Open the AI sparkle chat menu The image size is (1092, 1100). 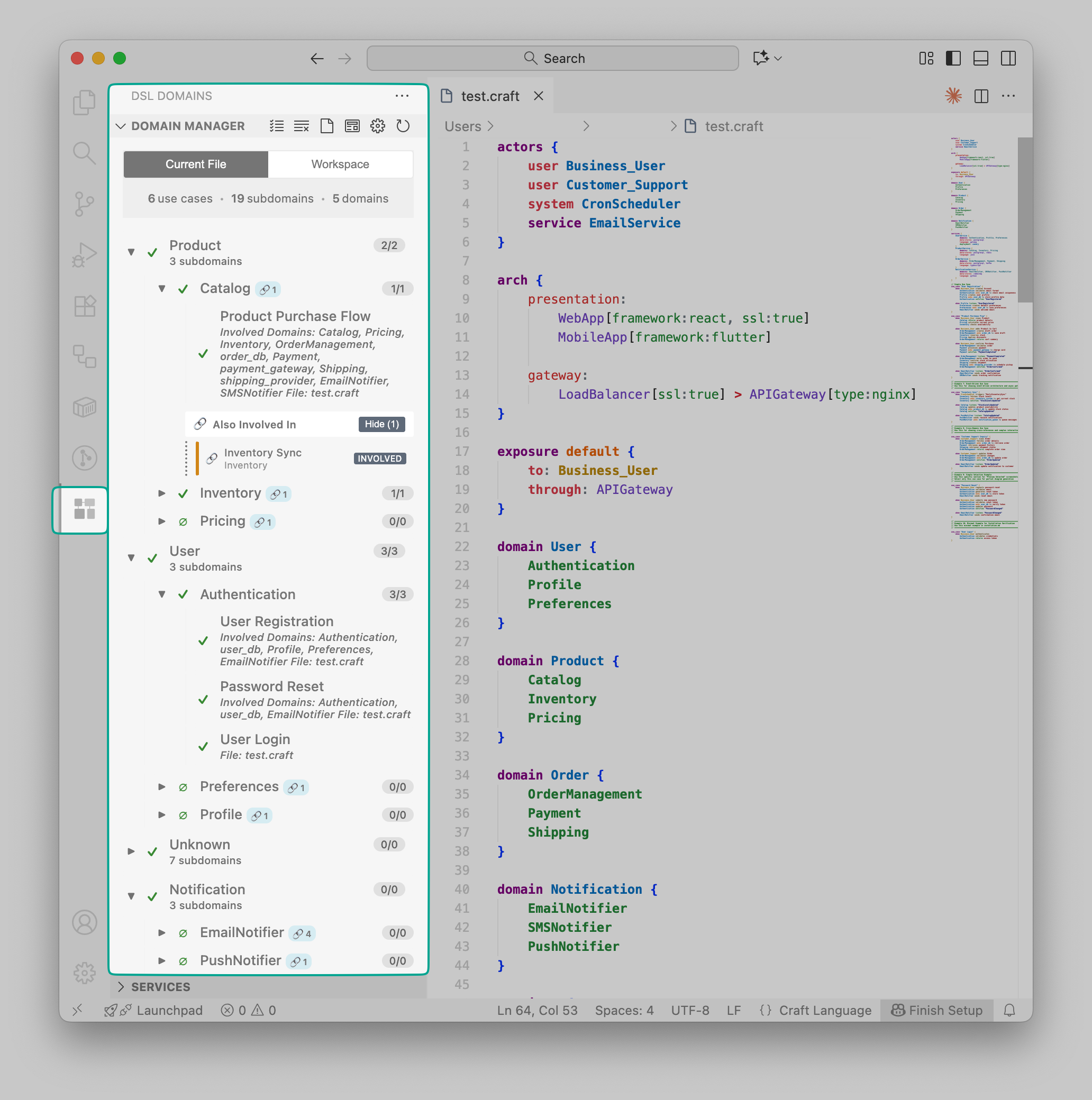(767, 58)
